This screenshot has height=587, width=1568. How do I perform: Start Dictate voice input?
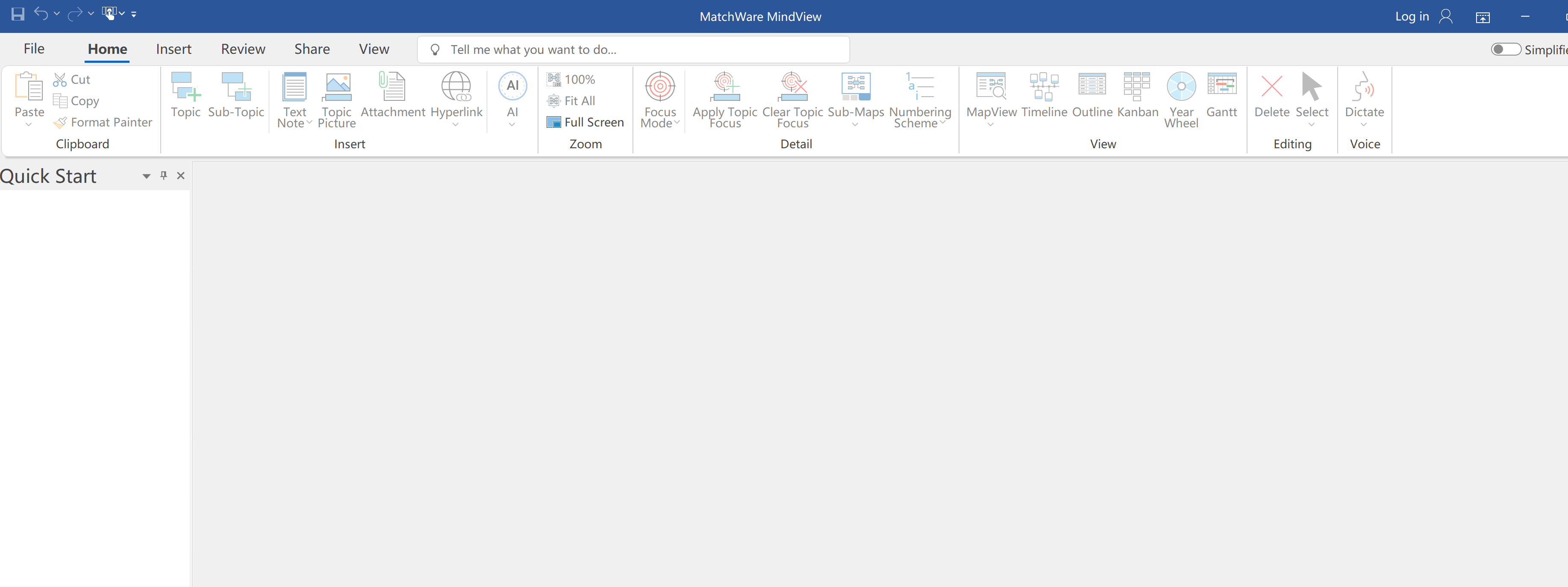click(1364, 95)
